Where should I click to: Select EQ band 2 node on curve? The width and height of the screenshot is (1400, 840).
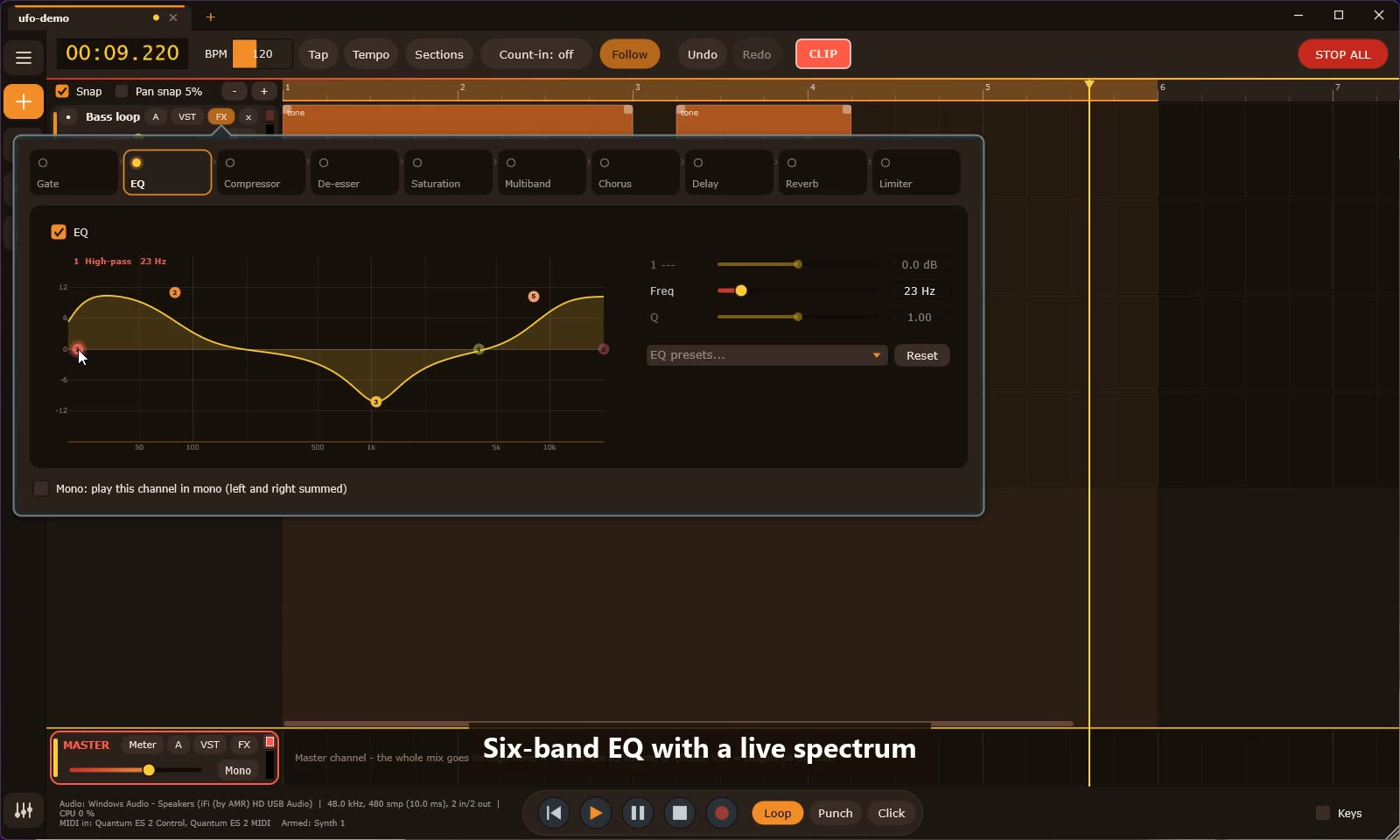click(175, 292)
